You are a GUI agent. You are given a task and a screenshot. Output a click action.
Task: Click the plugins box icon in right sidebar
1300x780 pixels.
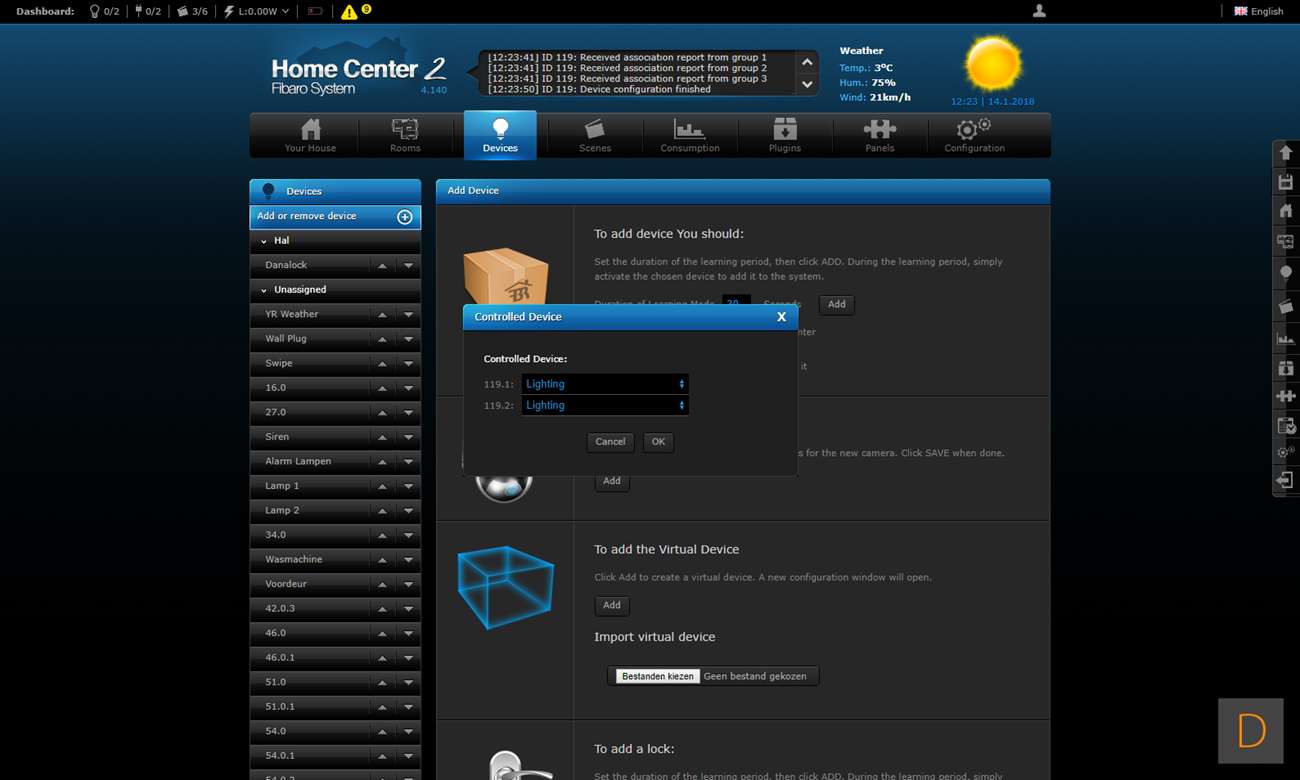coord(1286,368)
